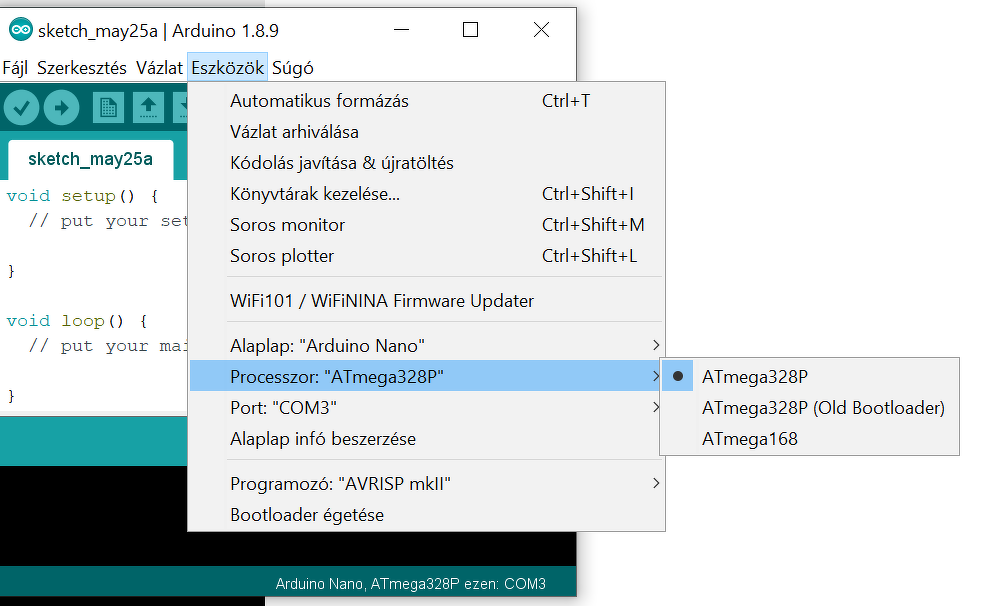Viewport: 1006px width, 606px height.
Task: Open Könyvtárak kezelése... entry
Action: click(x=427, y=194)
